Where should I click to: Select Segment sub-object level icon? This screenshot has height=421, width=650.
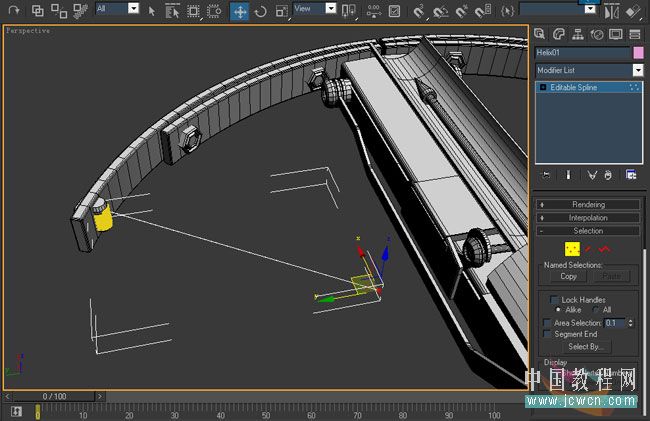588,249
